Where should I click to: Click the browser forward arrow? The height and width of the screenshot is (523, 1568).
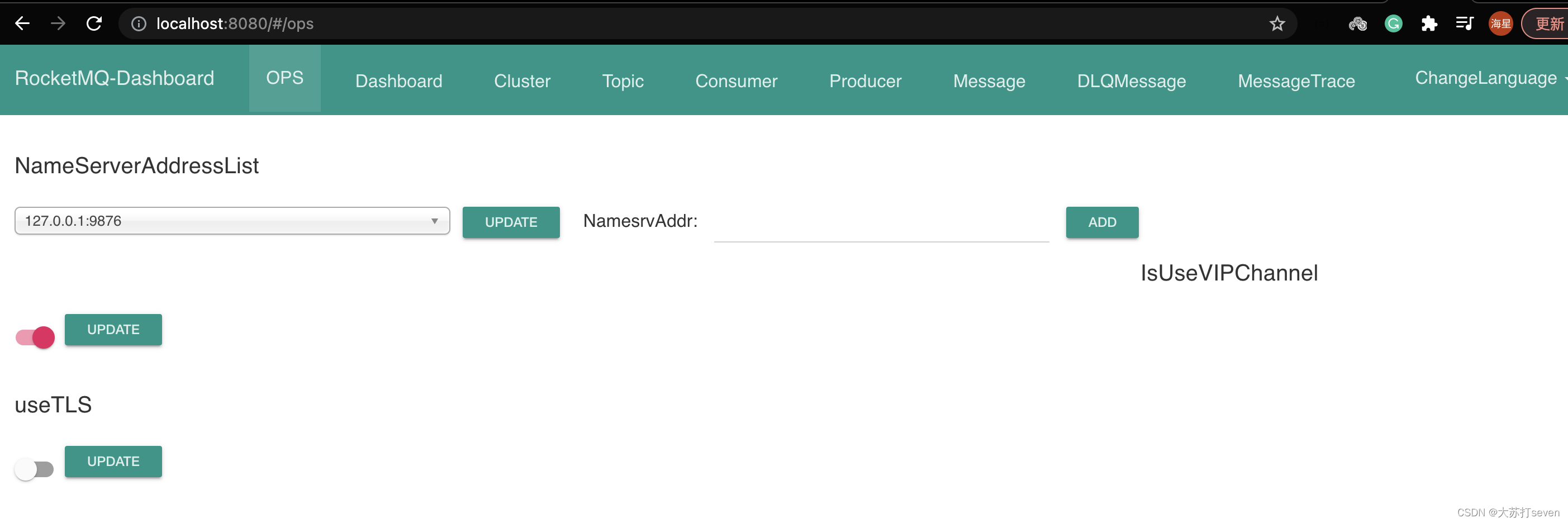click(x=58, y=23)
